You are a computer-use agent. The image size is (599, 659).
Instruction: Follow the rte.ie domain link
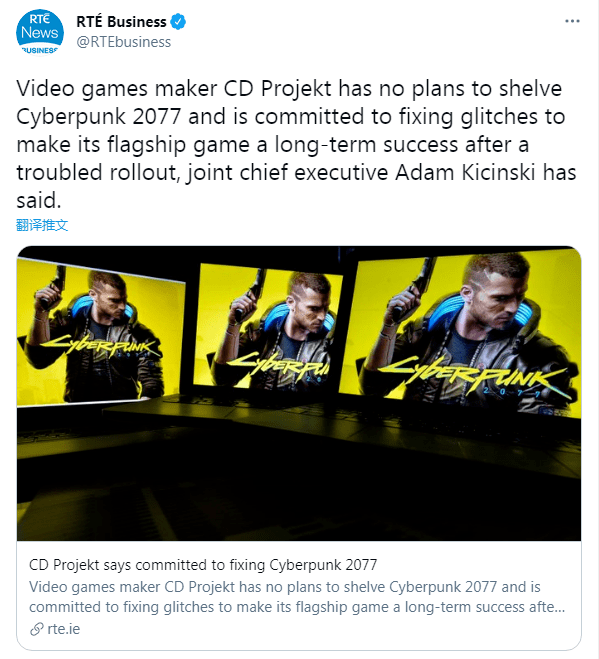[63, 629]
